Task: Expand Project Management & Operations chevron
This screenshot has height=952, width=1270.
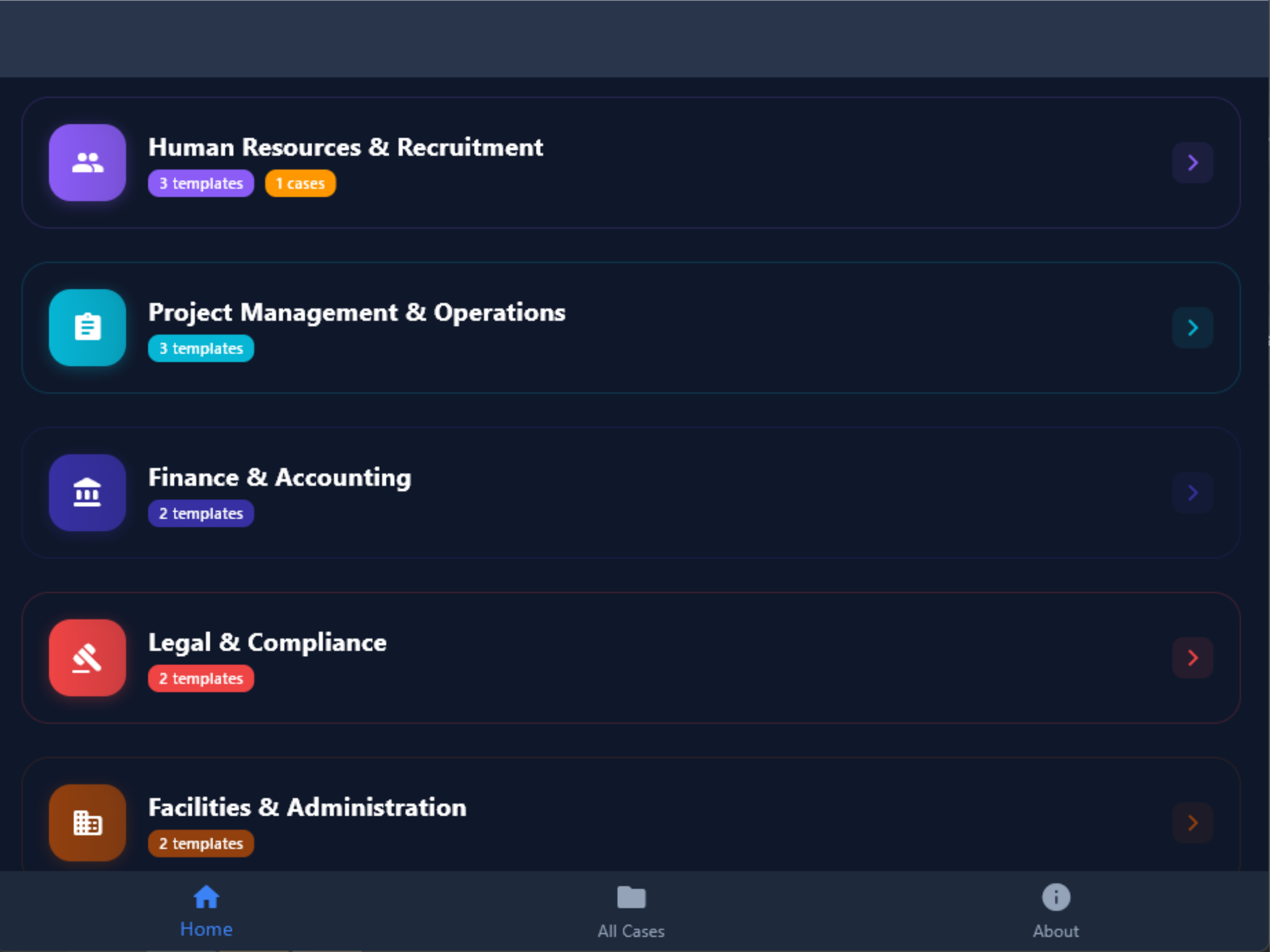Action: click(x=1192, y=327)
